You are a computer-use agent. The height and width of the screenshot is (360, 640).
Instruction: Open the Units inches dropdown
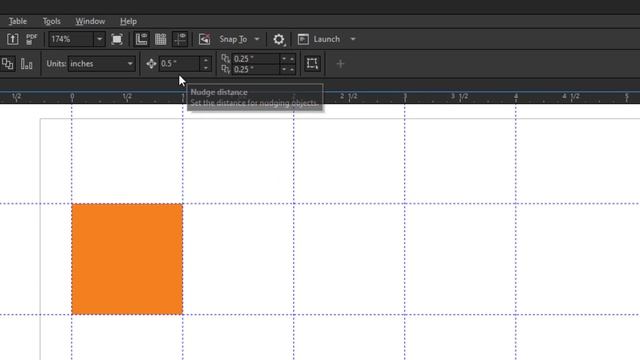101,64
